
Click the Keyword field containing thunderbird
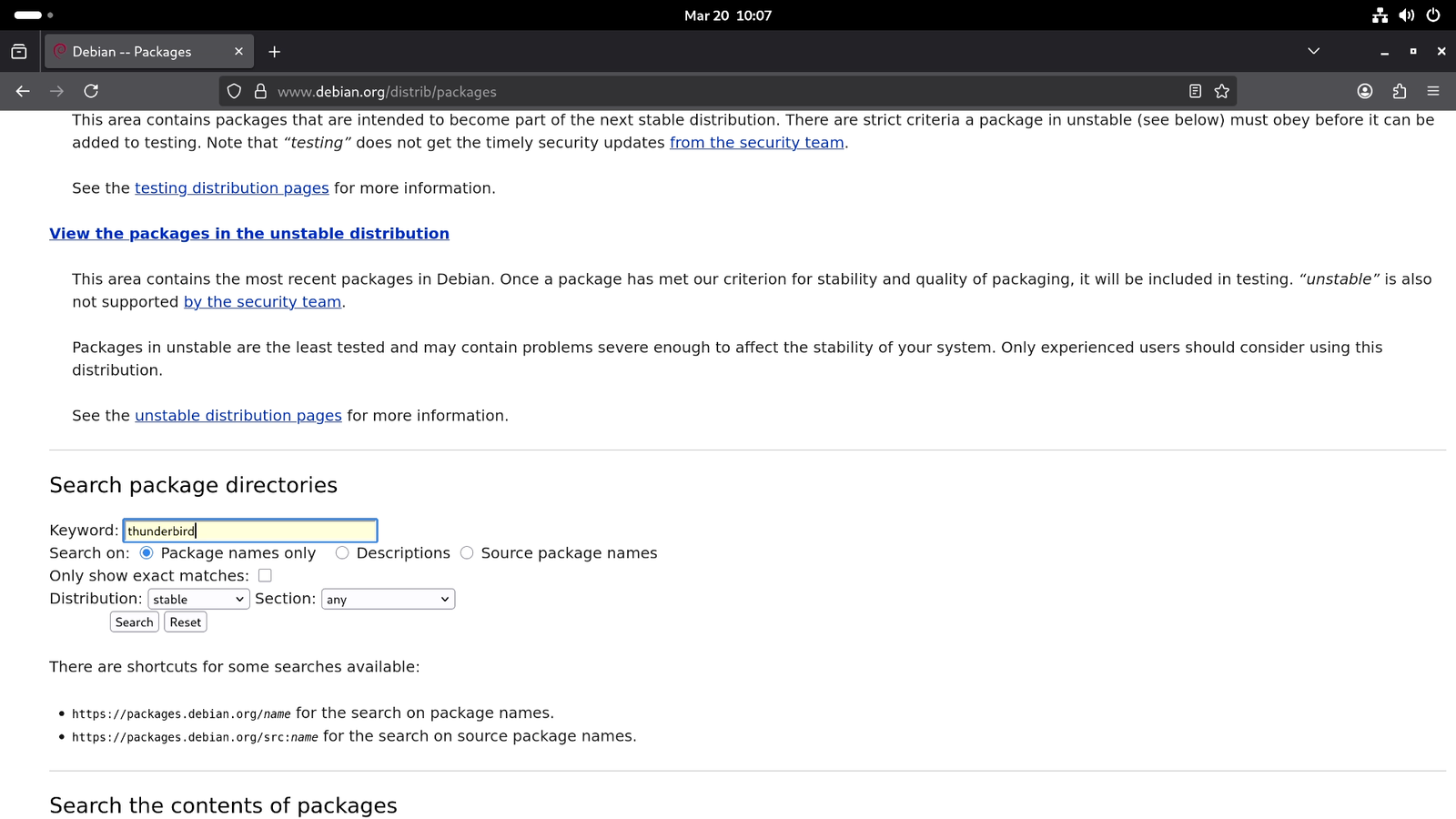tap(250, 531)
